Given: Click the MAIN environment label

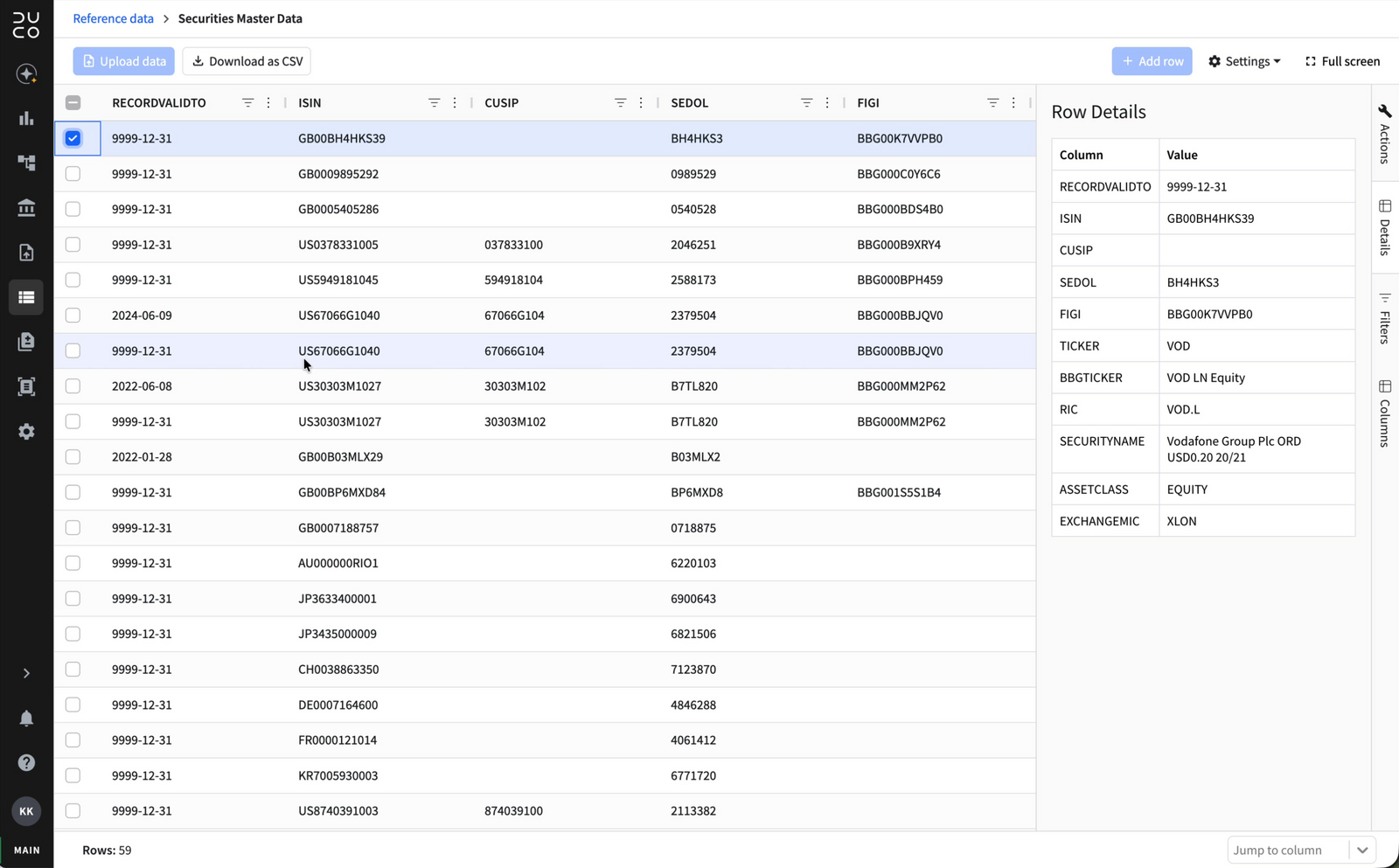Looking at the screenshot, I should point(26,850).
